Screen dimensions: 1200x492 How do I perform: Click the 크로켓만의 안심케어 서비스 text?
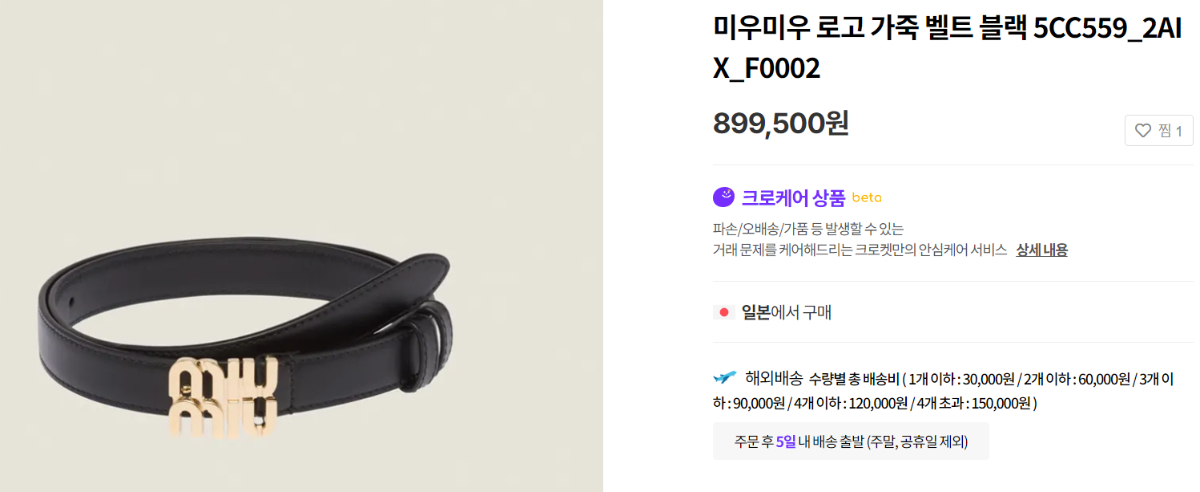coord(930,250)
